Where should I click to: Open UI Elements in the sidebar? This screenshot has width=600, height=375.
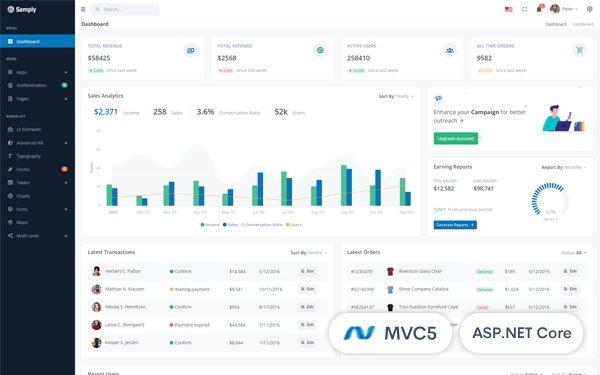click(38, 129)
